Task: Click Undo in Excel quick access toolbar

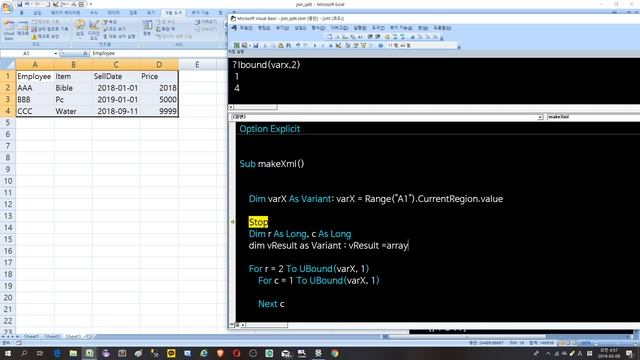Action: pyautogui.click(x=27, y=4)
